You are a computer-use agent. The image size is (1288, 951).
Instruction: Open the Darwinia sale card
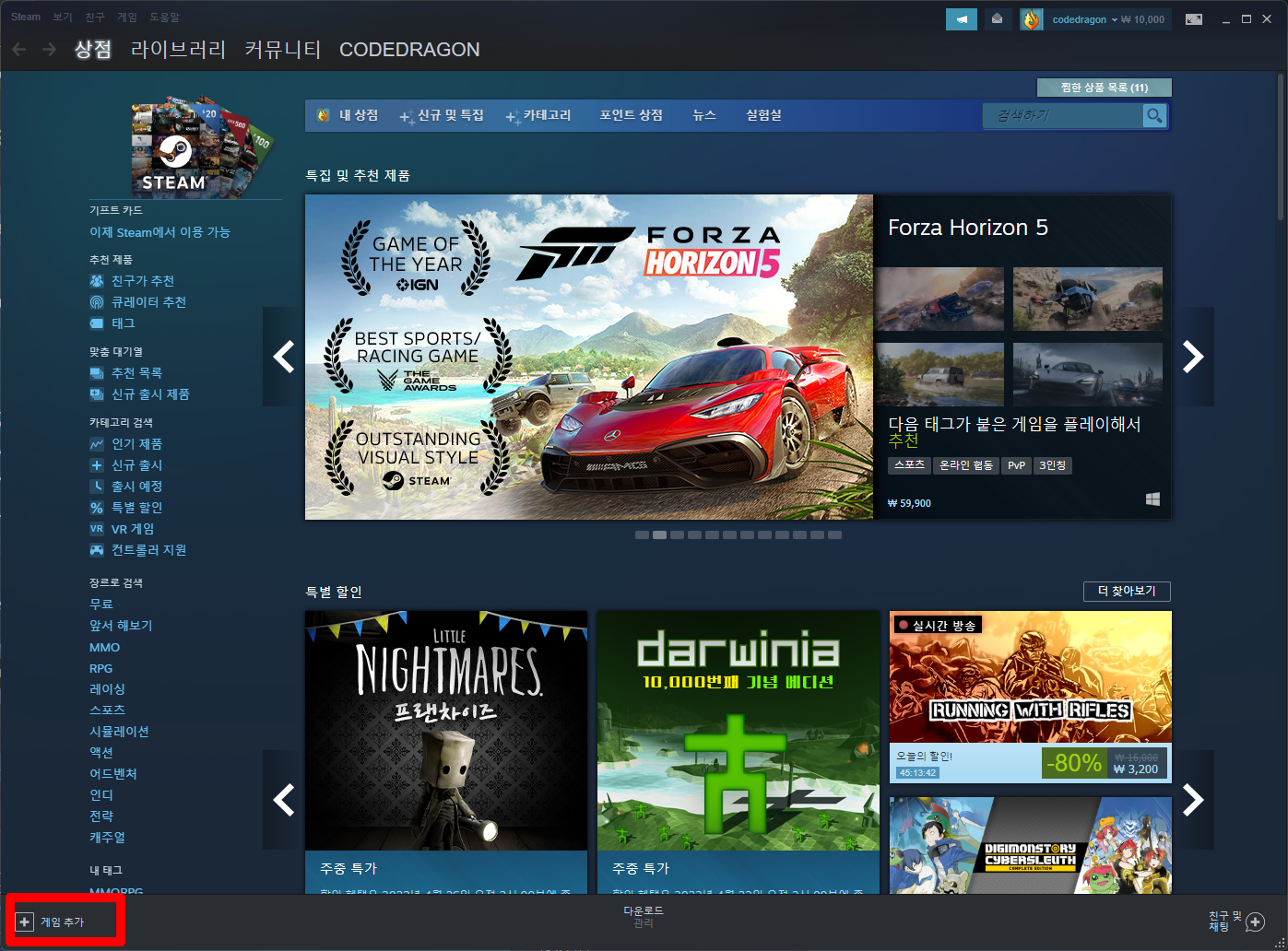739,751
